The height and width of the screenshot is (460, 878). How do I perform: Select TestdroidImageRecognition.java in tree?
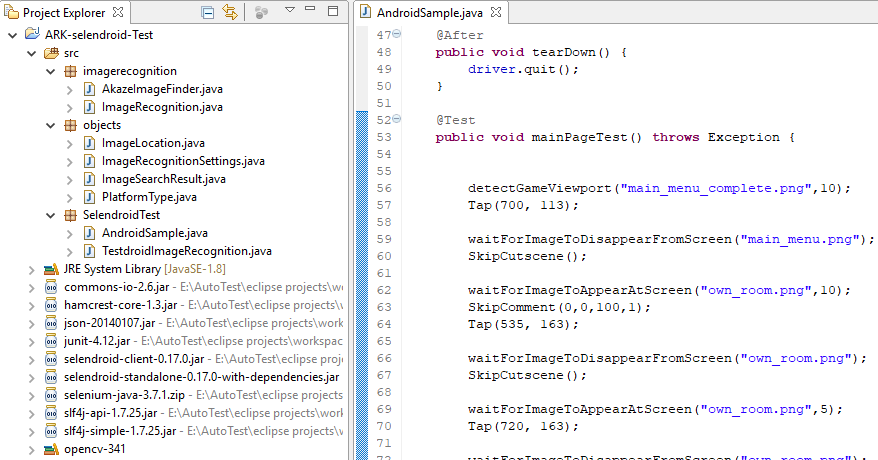[186, 251]
